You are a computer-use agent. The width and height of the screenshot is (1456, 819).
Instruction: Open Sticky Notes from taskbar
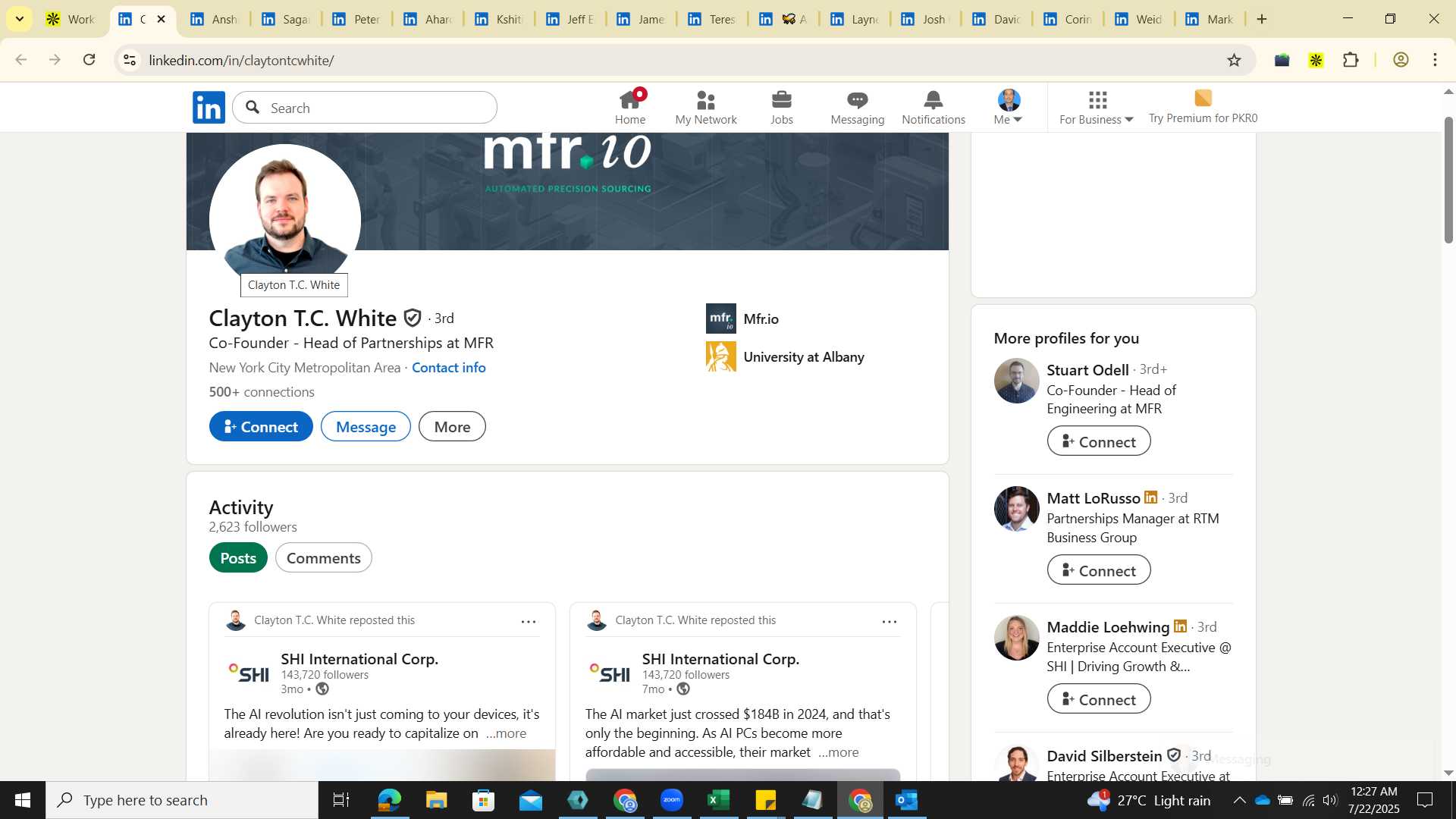pos(765,800)
